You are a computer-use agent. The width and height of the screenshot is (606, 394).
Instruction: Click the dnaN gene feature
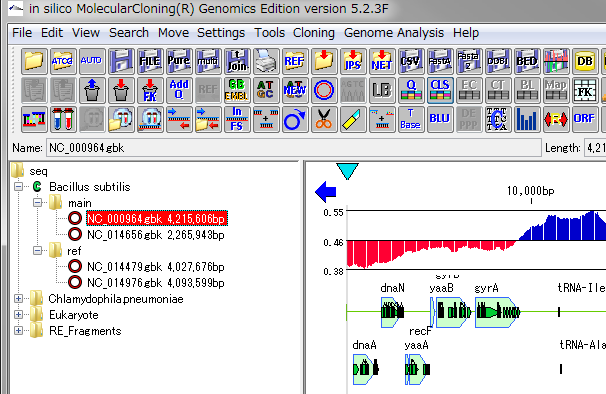click(392, 312)
